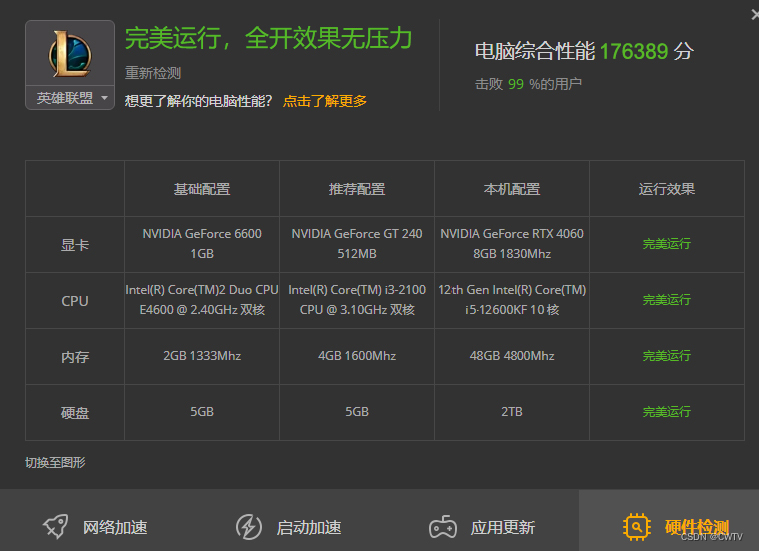Screen dimensions: 759x551
Task: Click 5GB in the 基础配置 disk cell
Action: click(202, 412)
